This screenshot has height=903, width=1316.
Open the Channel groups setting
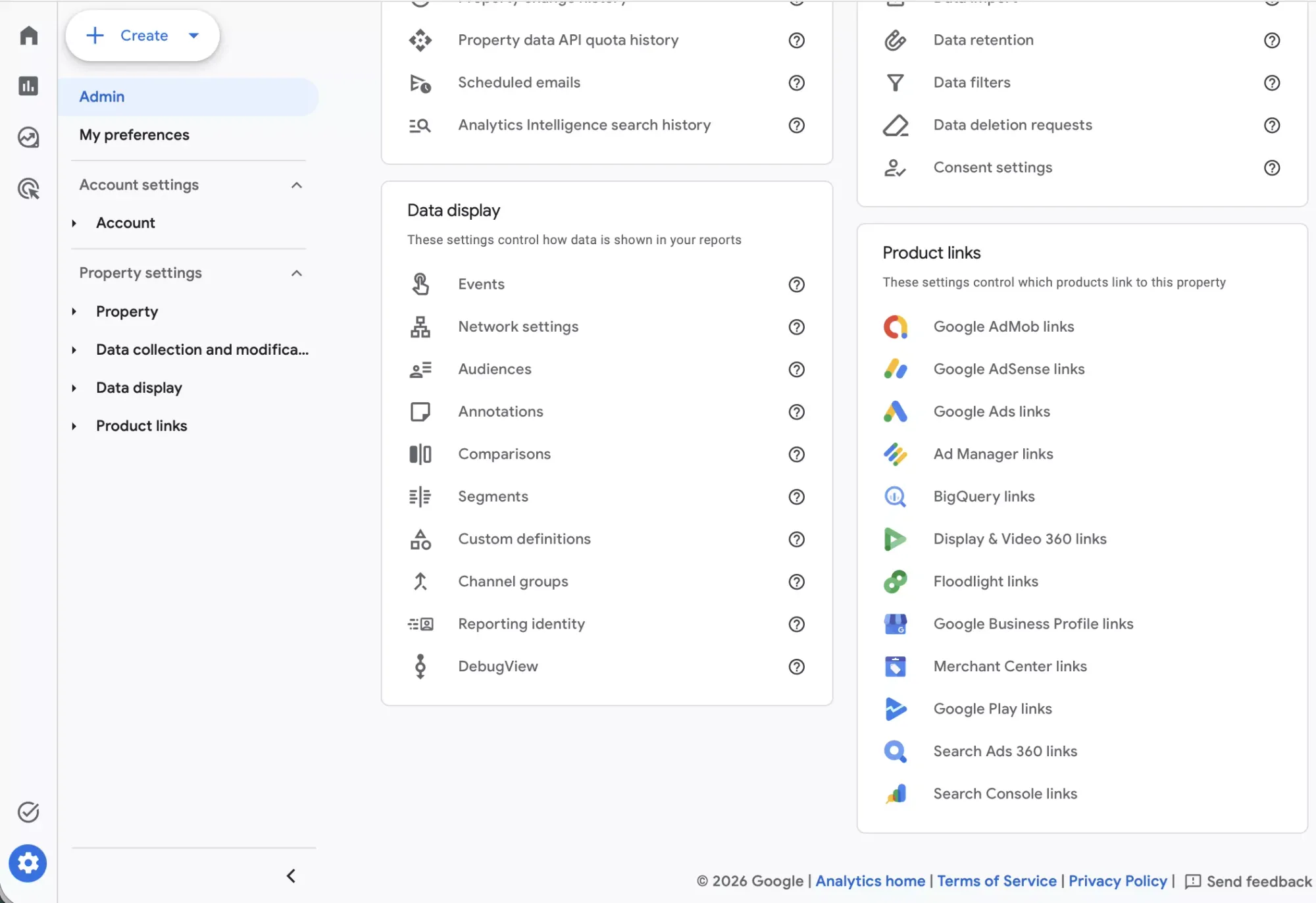click(x=513, y=582)
